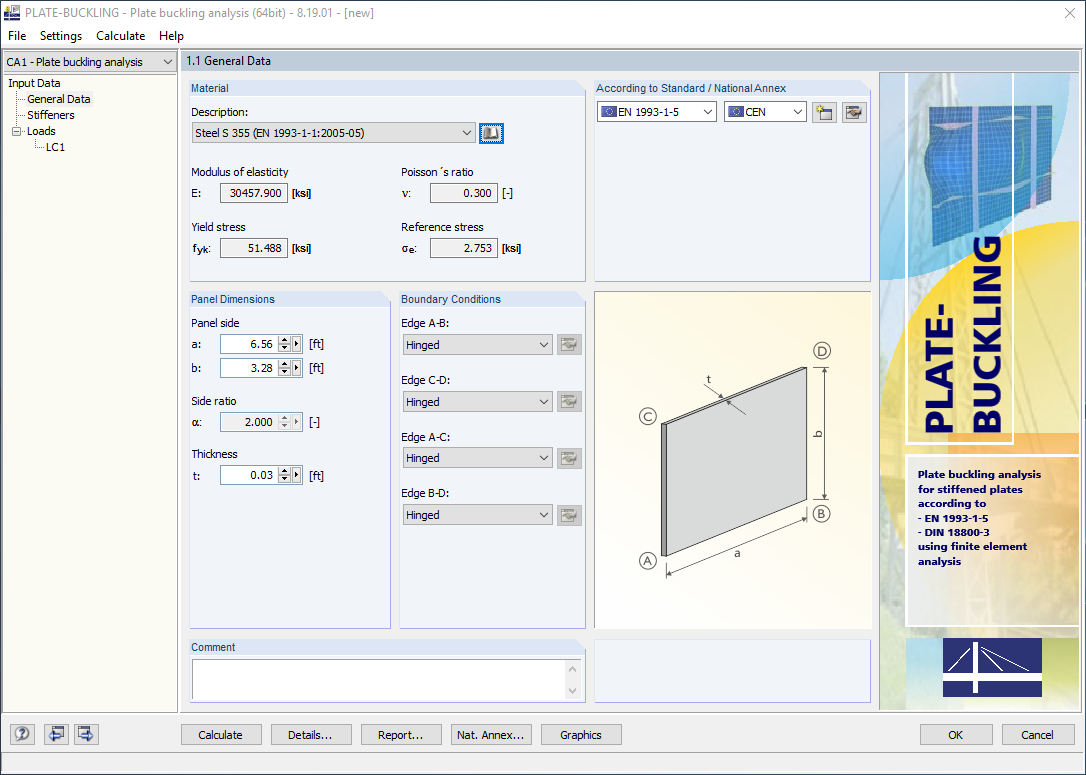Open the Settings menu
Viewport: 1086px width, 775px height.
[60, 35]
